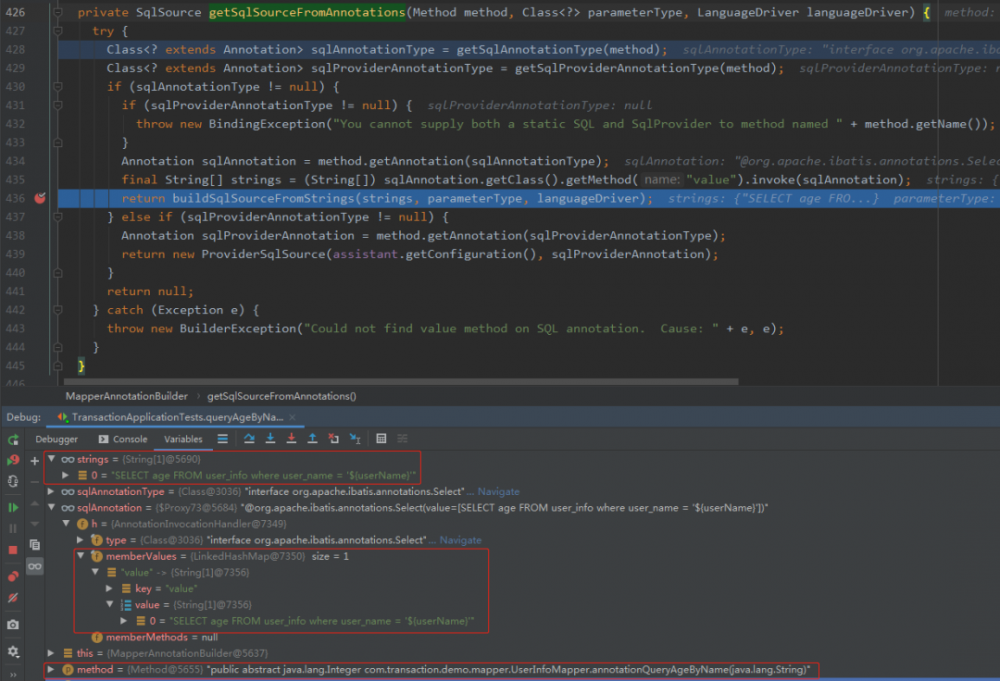Click the update running application icon
The image size is (1000, 681).
click(13, 481)
